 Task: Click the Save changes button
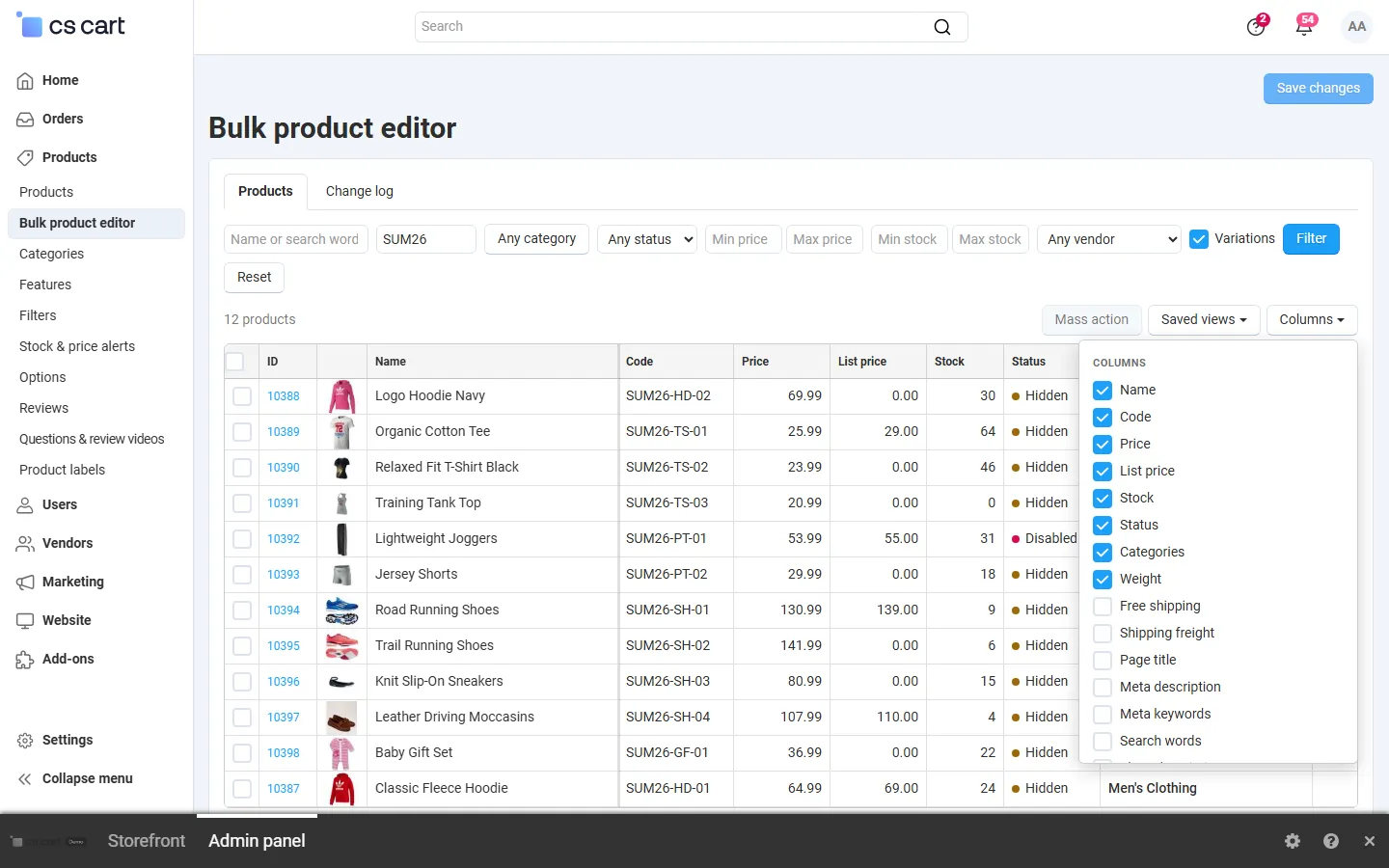1319,89
